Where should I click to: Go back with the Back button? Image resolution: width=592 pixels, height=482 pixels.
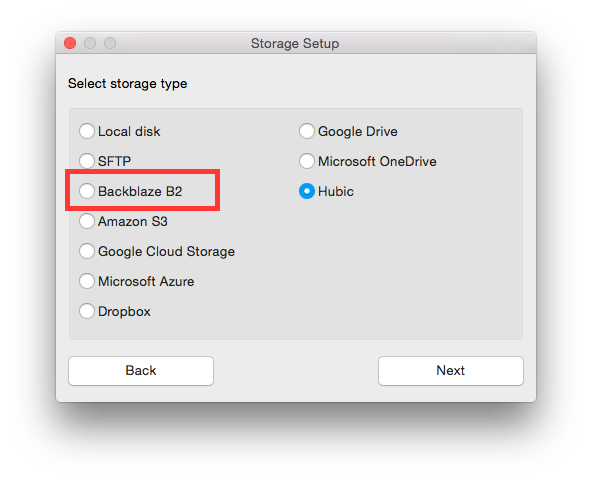point(141,371)
